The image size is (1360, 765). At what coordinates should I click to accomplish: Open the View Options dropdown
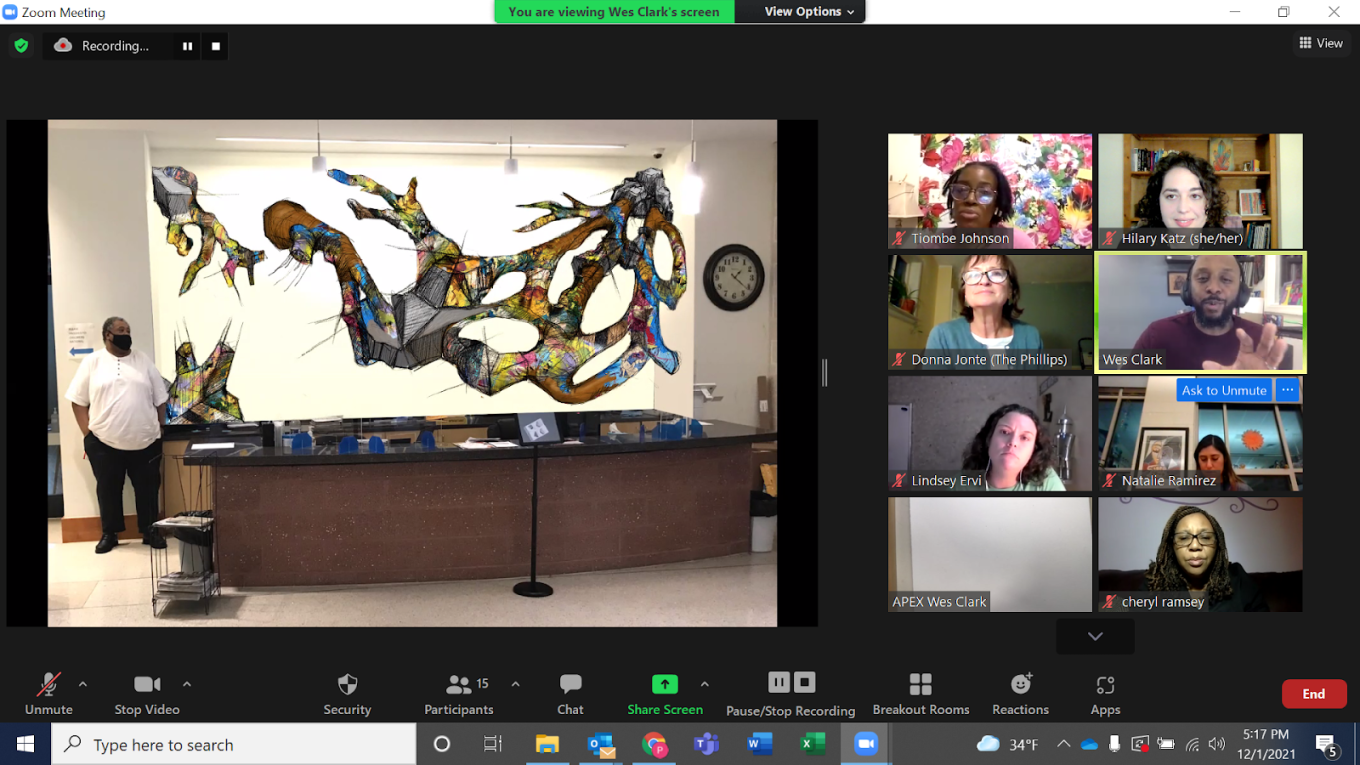809,12
